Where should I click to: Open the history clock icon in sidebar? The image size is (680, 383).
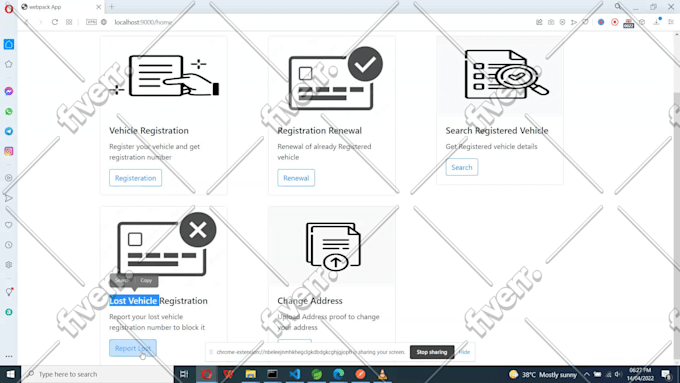(x=9, y=245)
